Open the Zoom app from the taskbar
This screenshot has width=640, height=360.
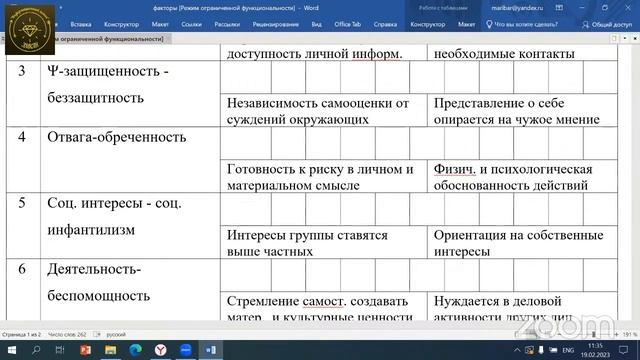[186, 350]
